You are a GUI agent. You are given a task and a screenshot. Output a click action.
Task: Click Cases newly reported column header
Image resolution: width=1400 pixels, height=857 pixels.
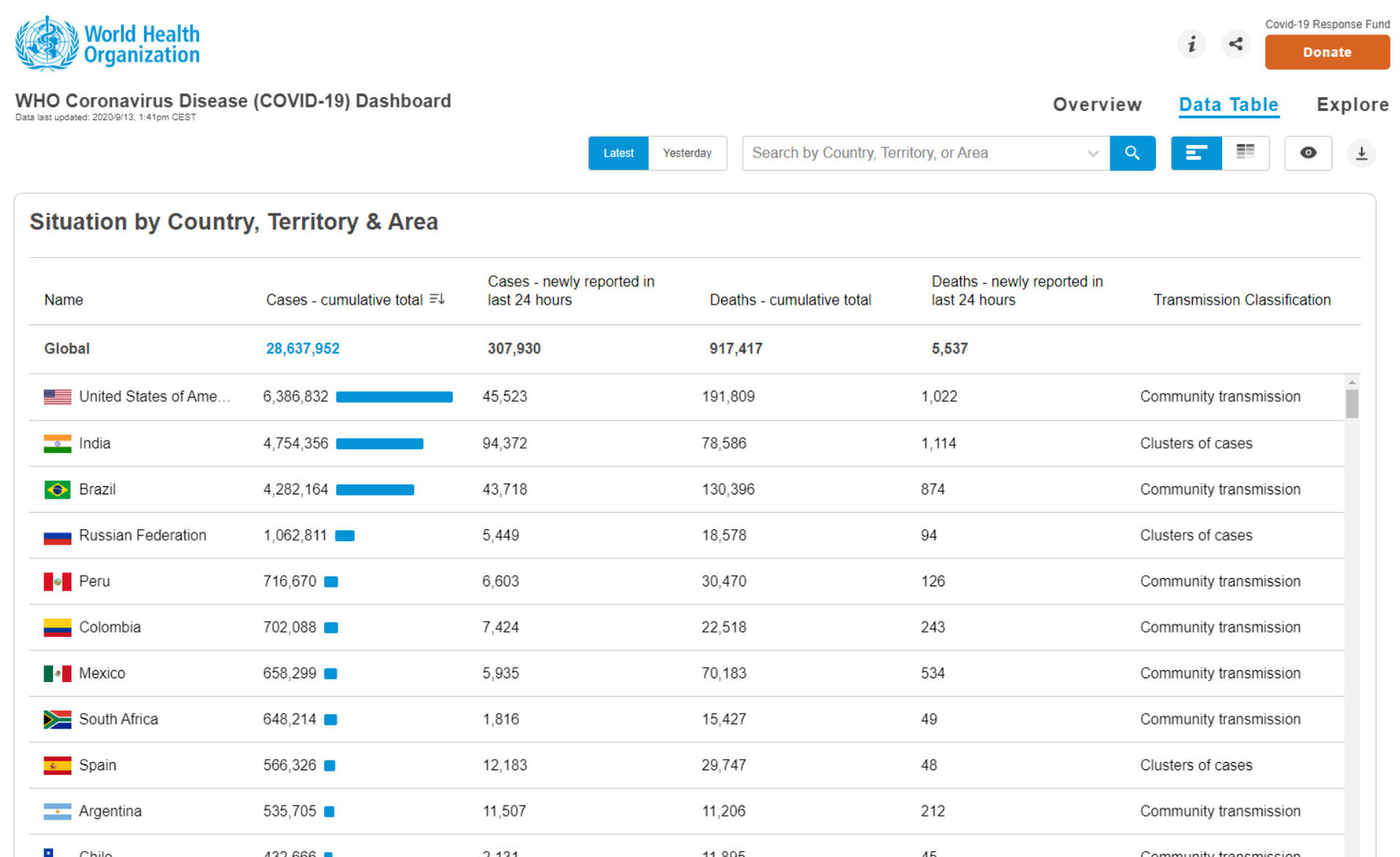point(571,290)
